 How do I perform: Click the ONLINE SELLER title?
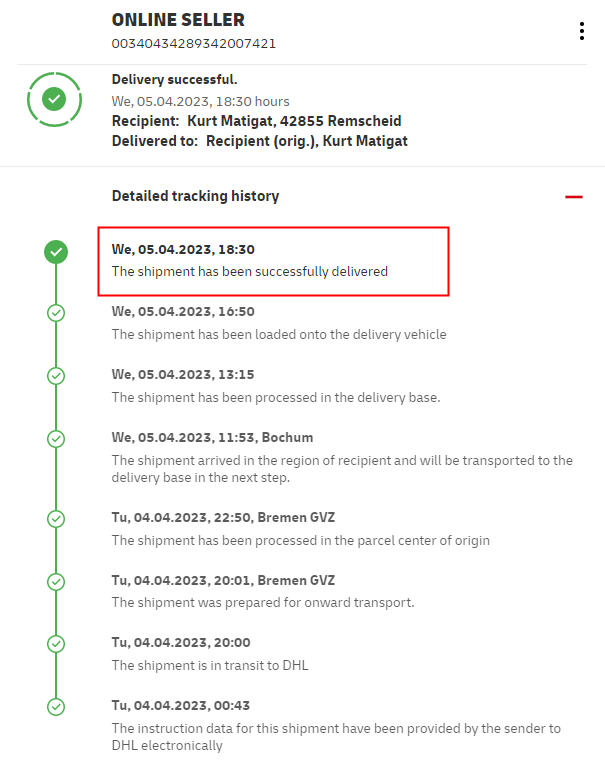[178, 20]
